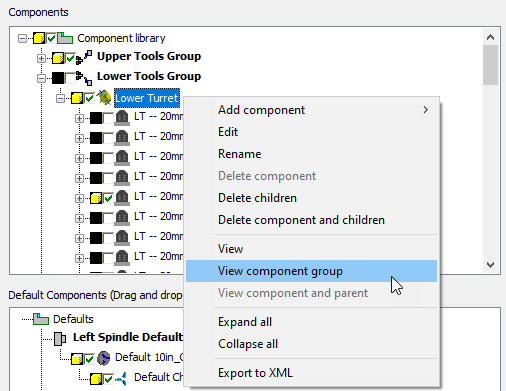Click the Lower Tools Group node icon

click(x=84, y=78)
